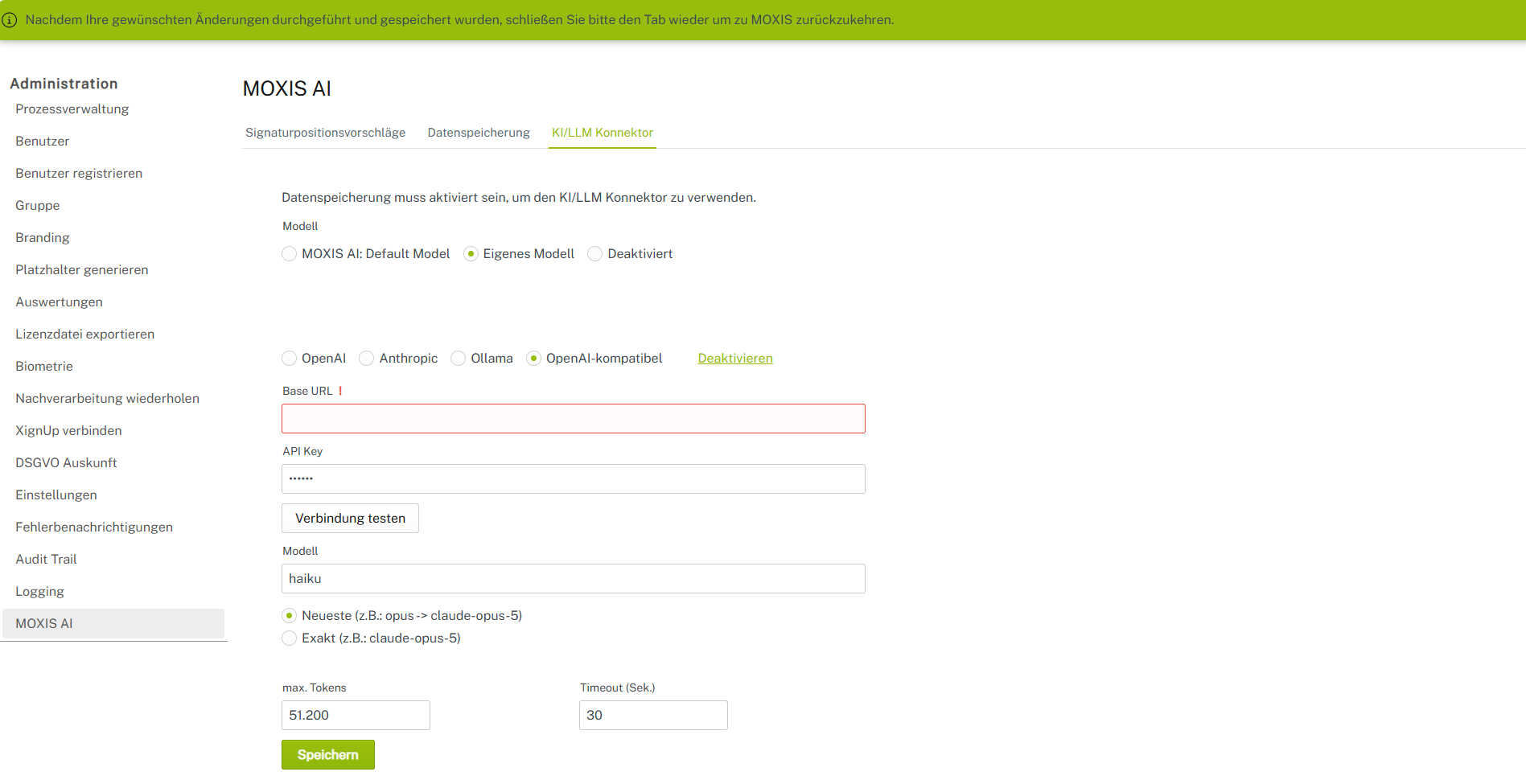Save settings with Speichern button

coord(328,755)
